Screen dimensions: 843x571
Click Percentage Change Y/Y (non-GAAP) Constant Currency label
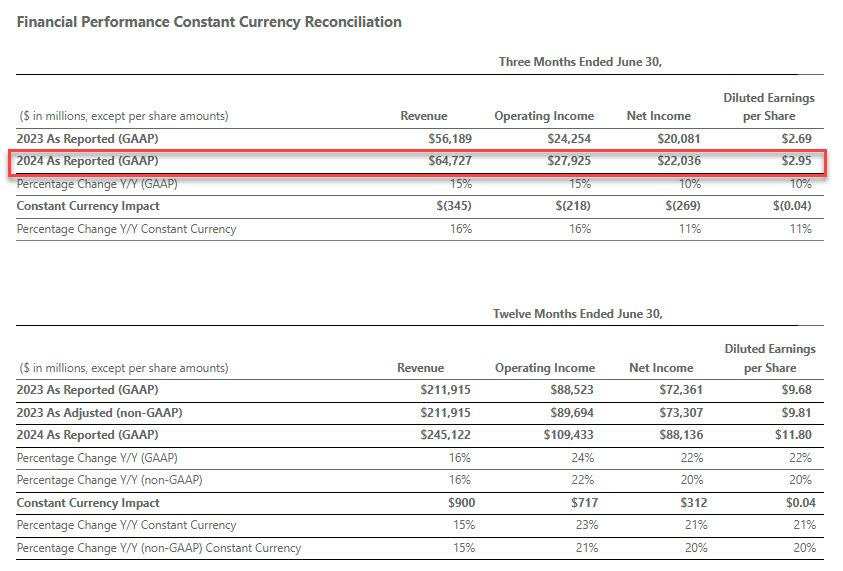point(159,548)
